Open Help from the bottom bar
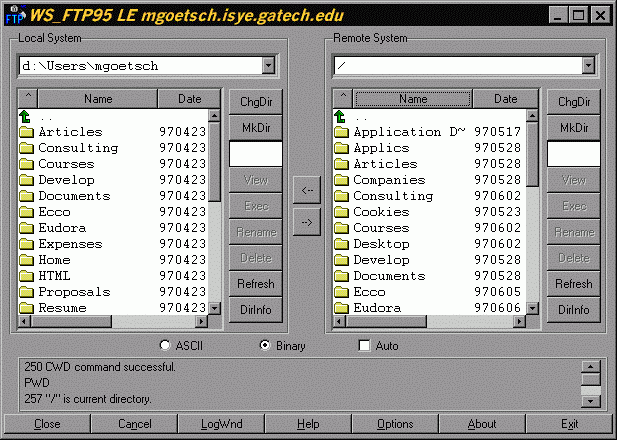617x440 pixels. tap(308, 424)
